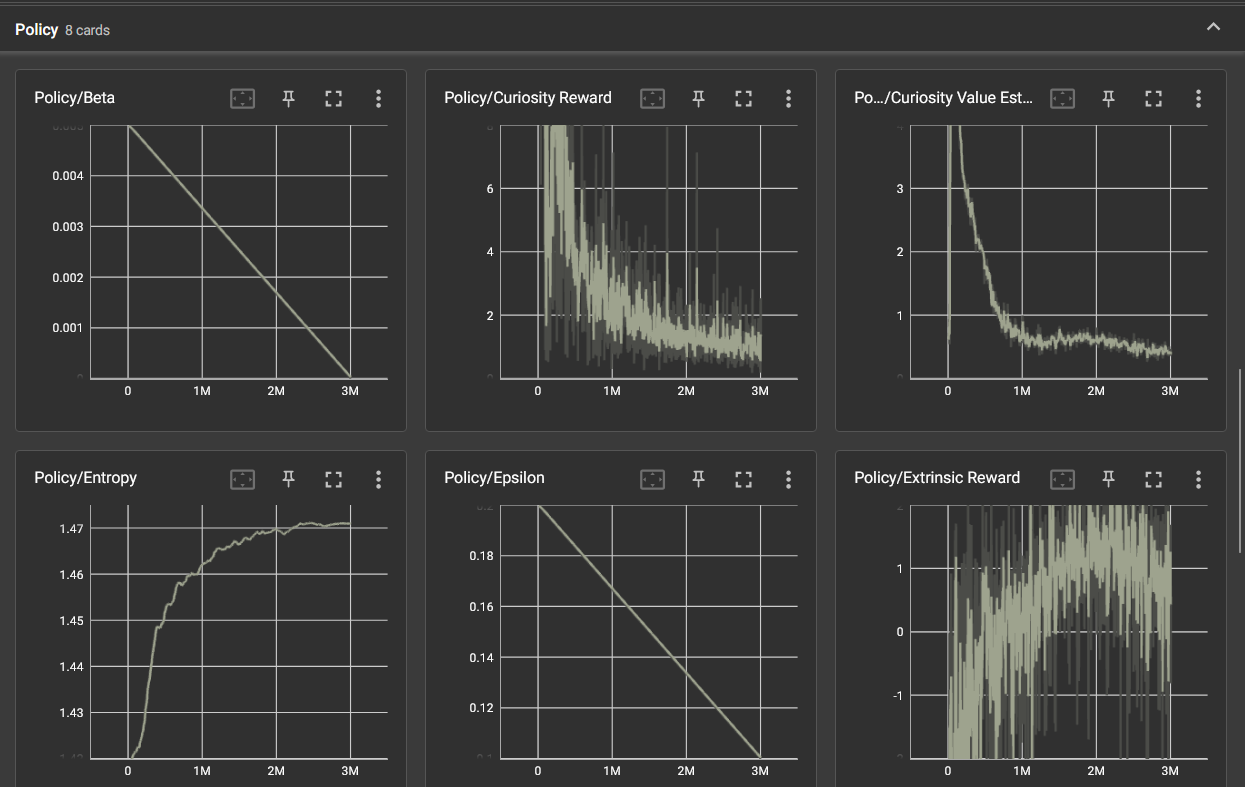This screenshot has height=787, width=1245.
Task: Pin the Policy/Entropy card
Action: coord(289,480)
